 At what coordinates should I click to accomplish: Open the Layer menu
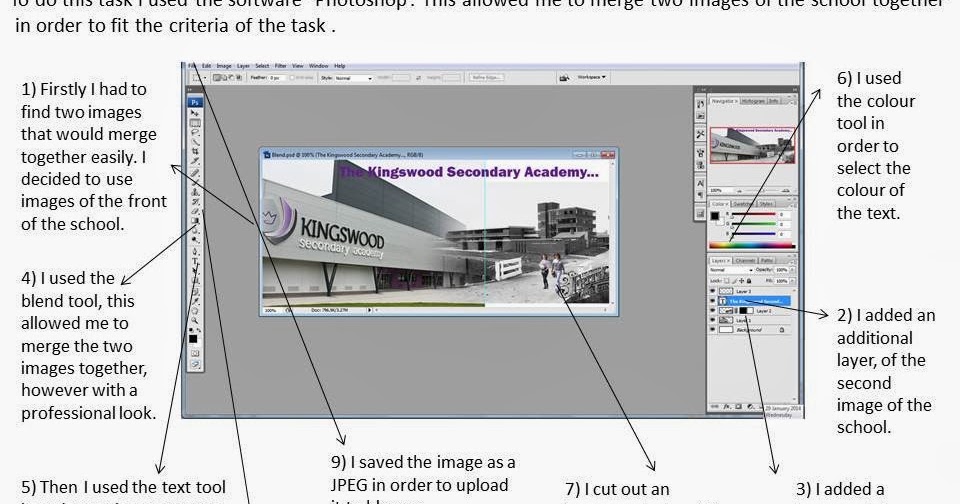(x=243, y=66)
